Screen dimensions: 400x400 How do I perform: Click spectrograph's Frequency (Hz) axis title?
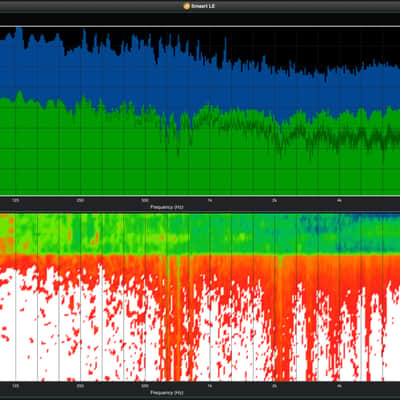point(167,393)
